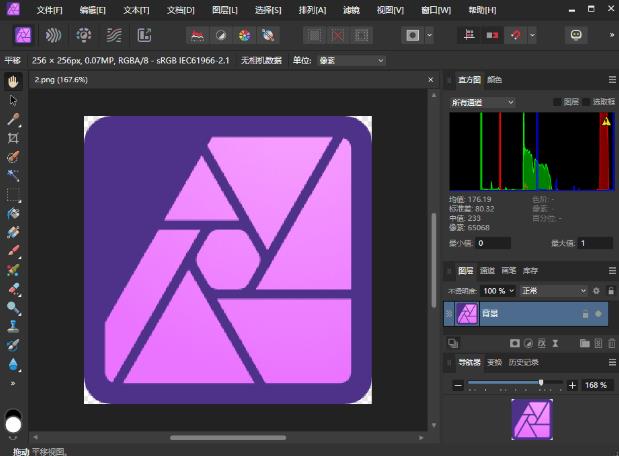Apply Auto Contrast from toolbar
The width and height of the screenshot is (619, 456).
point(221,36)
